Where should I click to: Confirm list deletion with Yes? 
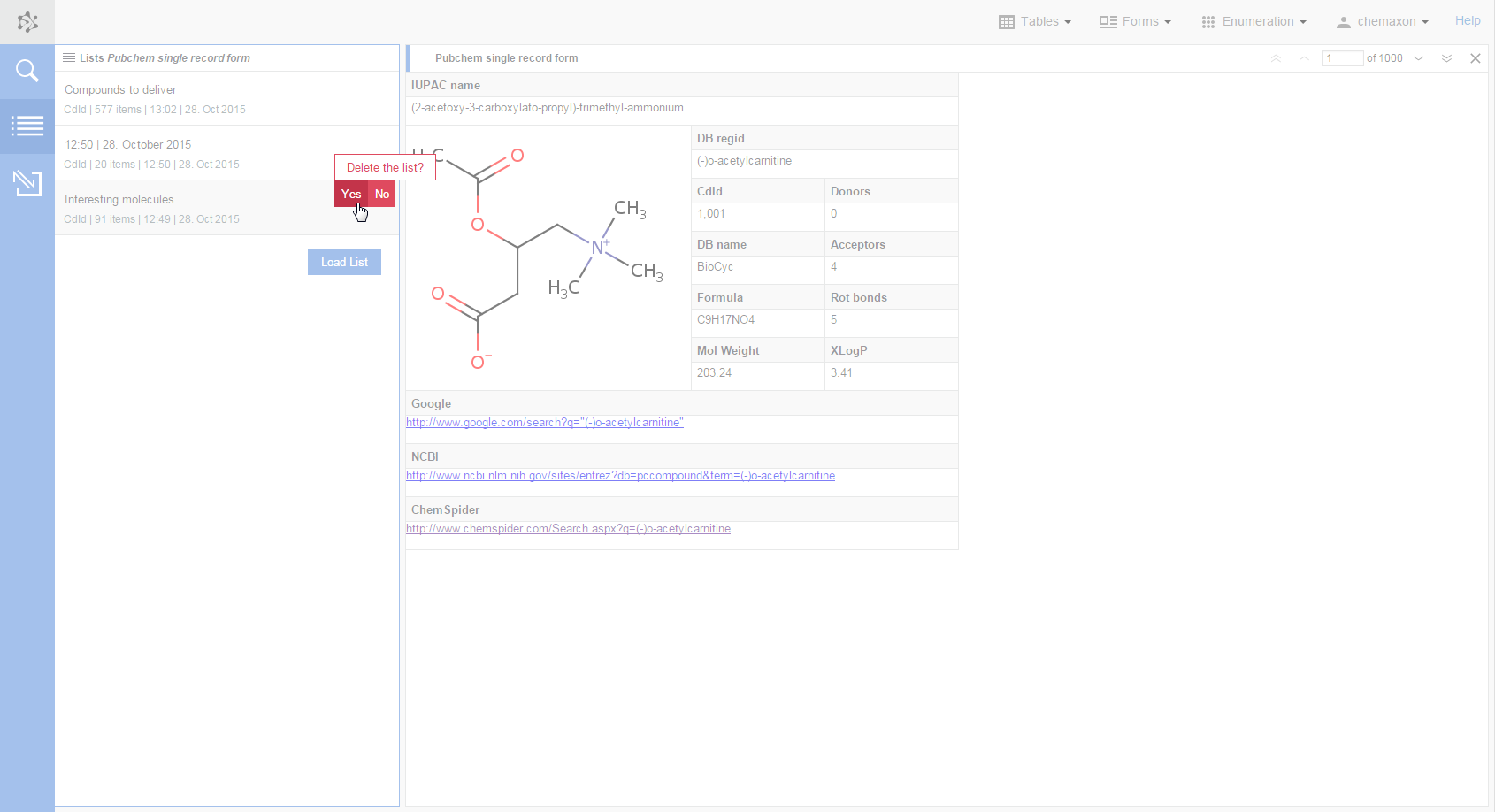click(x=351, y=194)
